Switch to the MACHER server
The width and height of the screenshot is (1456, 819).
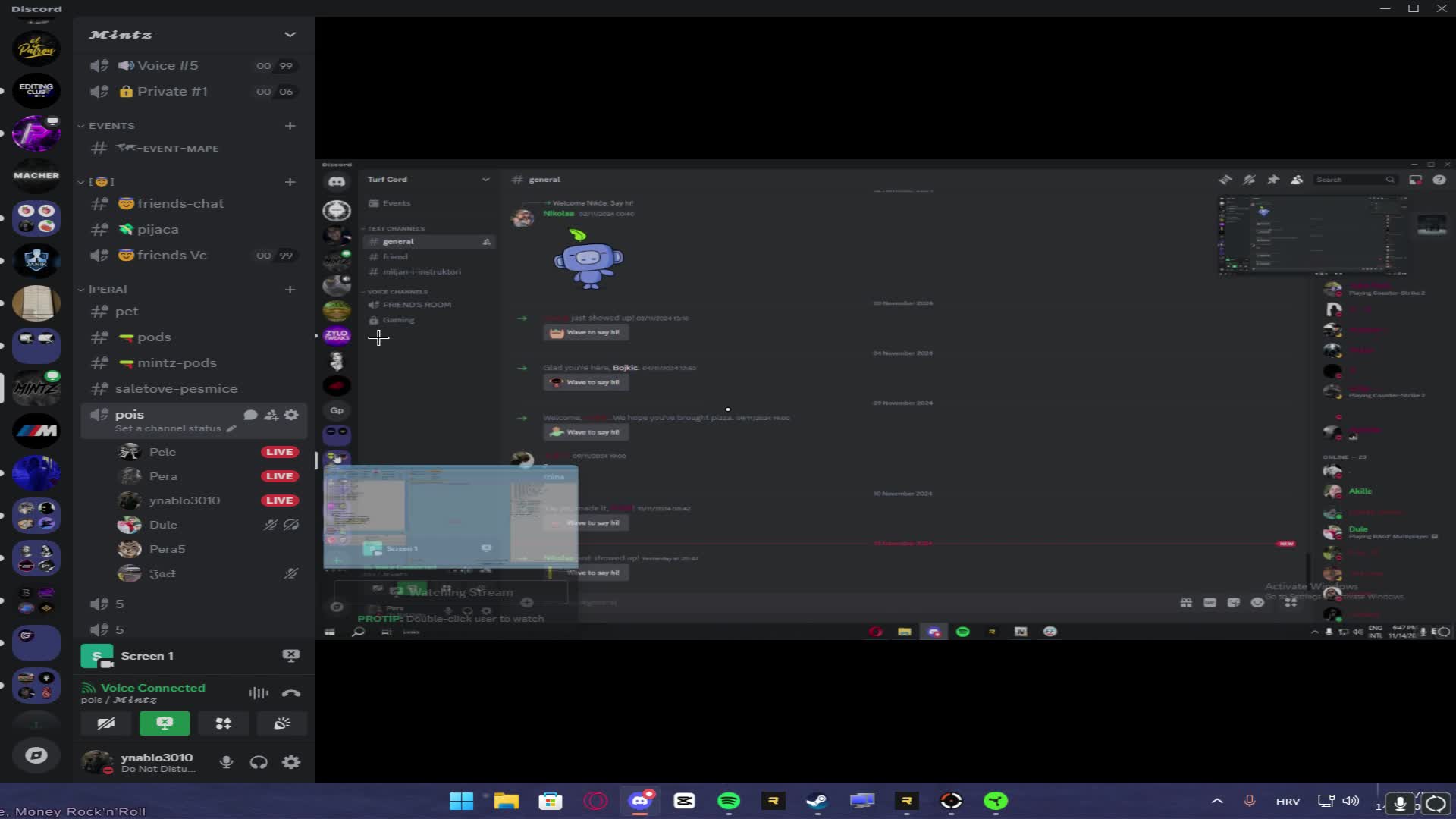(x=36, y=175)
